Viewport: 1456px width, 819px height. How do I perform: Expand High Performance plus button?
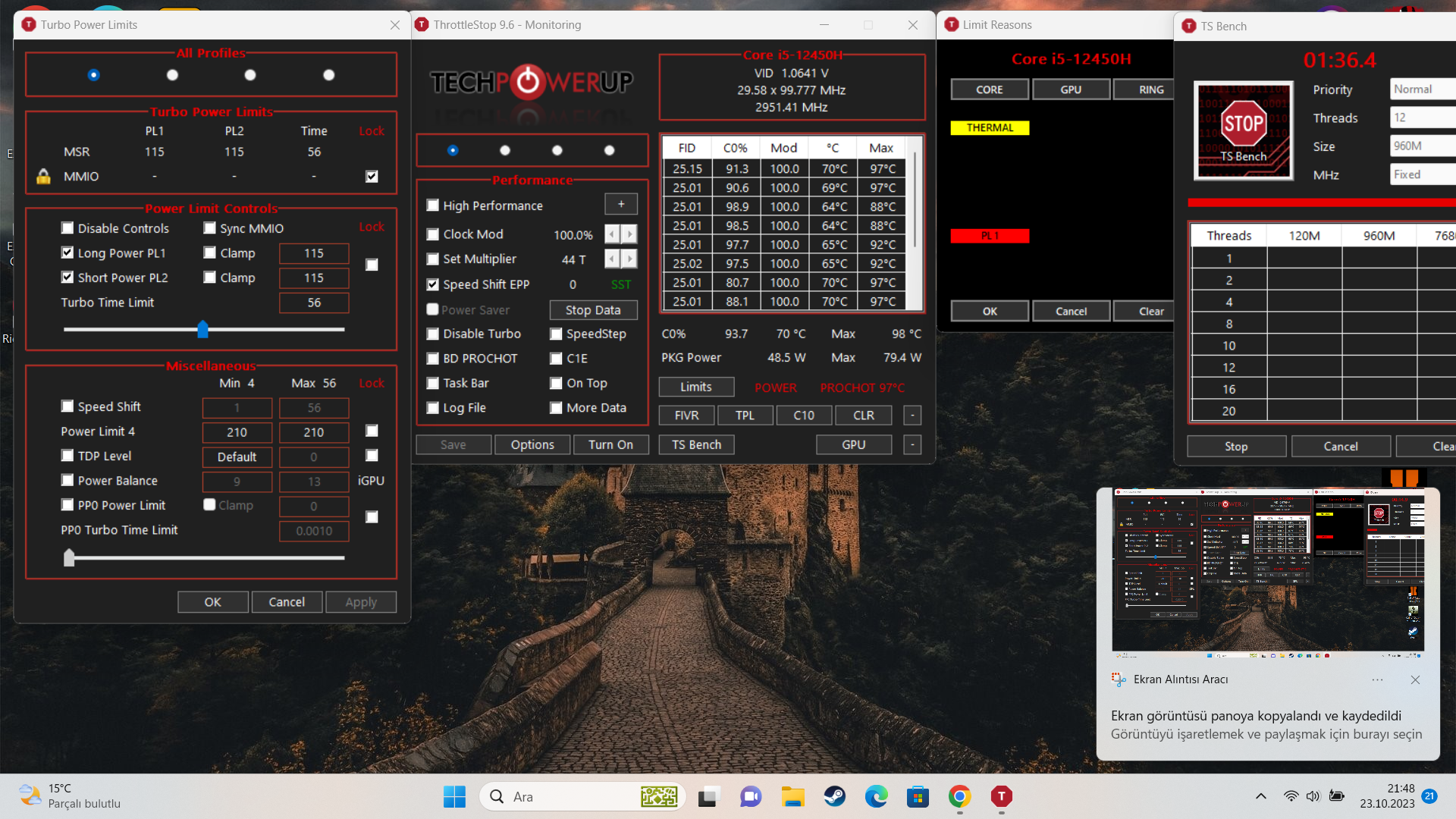click(x=620, y=204)
